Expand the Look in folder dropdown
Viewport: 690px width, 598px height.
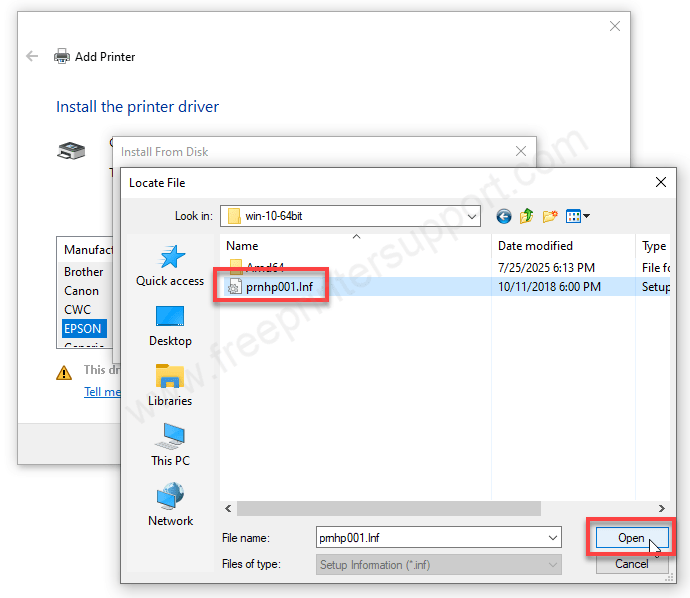pyautogui.click(x=472, y=216)
